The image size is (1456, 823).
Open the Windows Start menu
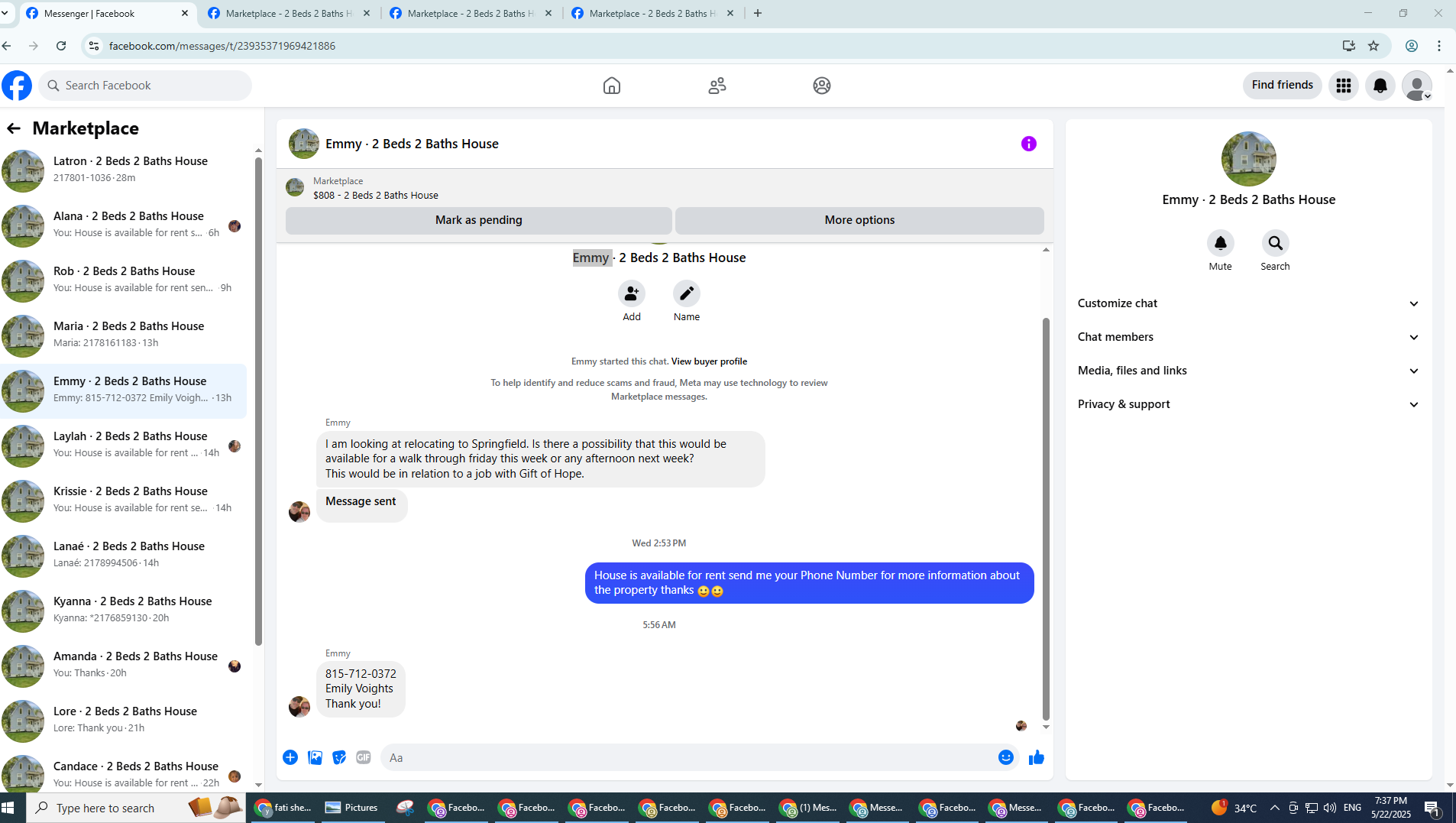8,808
